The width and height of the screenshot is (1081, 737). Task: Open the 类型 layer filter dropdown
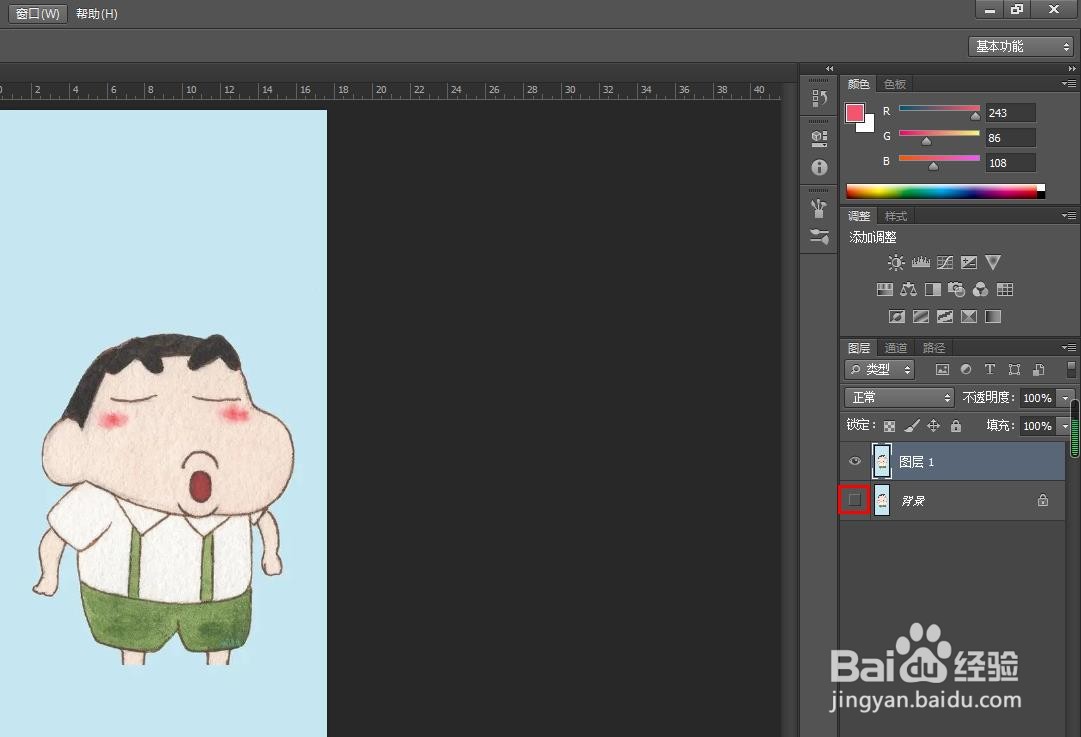tap(879, 370)
